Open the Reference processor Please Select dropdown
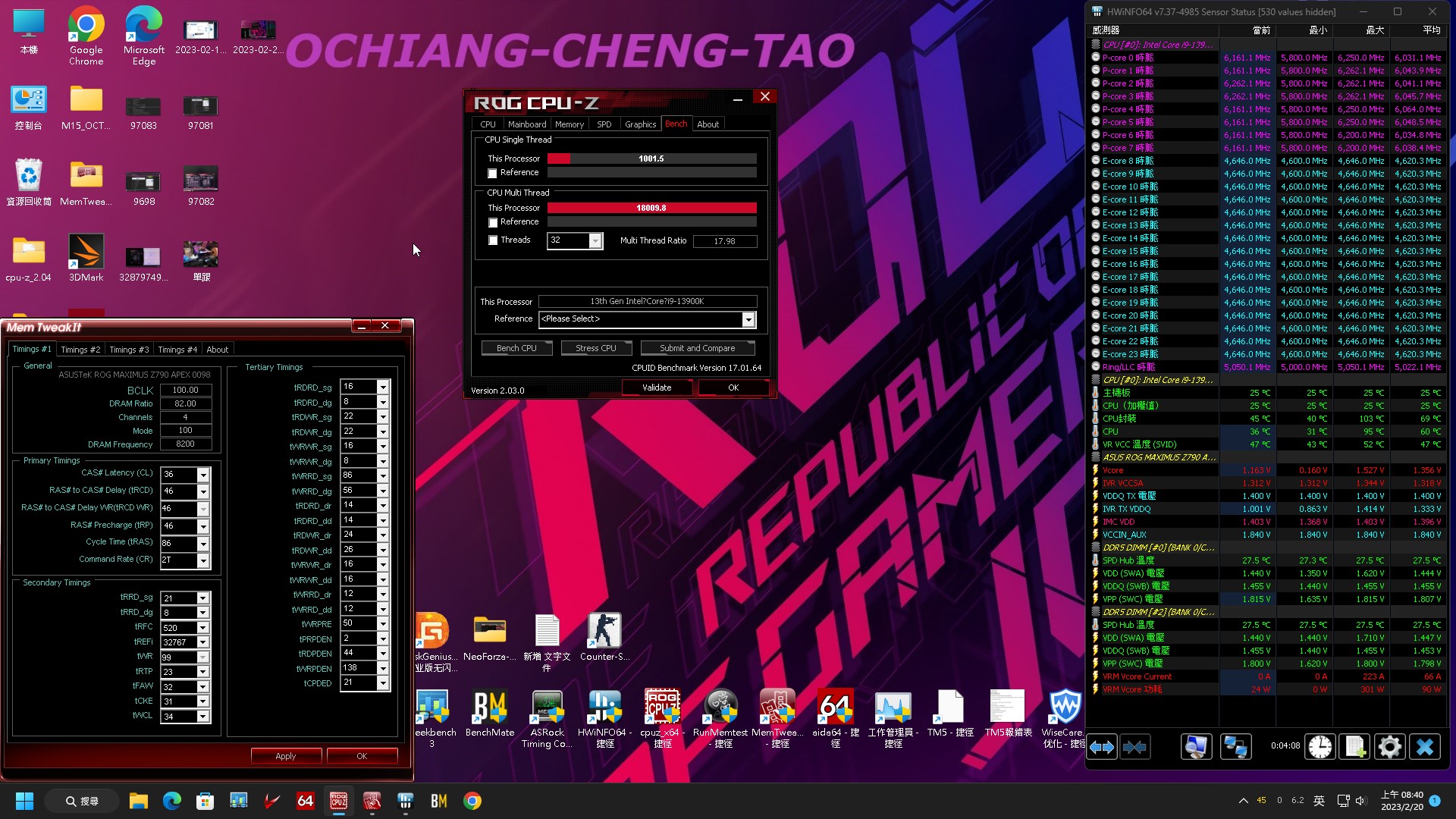 click(749, 319)
